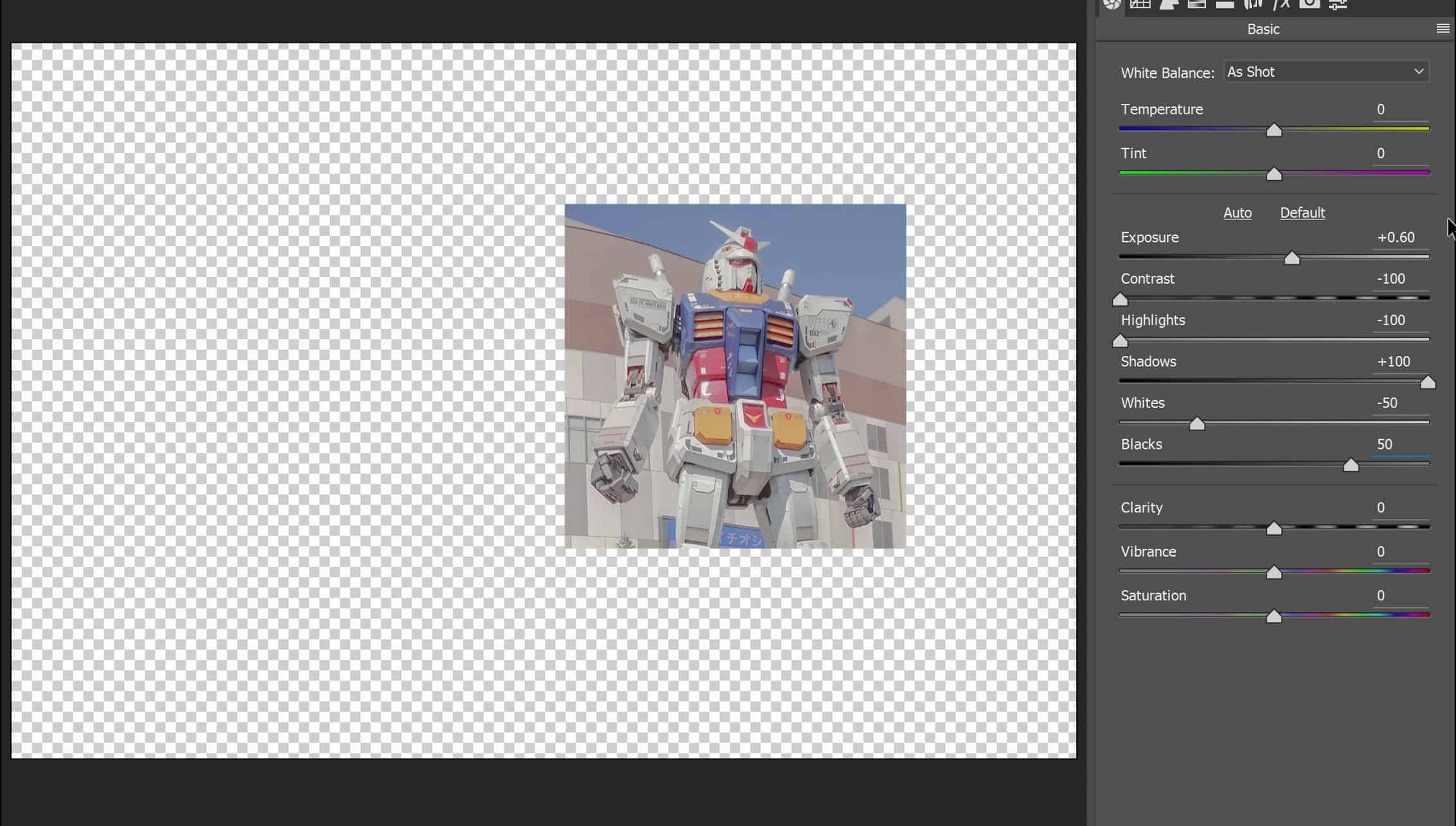Click the Auto tone link
The height and width of the screenshot is (826, 1456).
pos(1237,212)
